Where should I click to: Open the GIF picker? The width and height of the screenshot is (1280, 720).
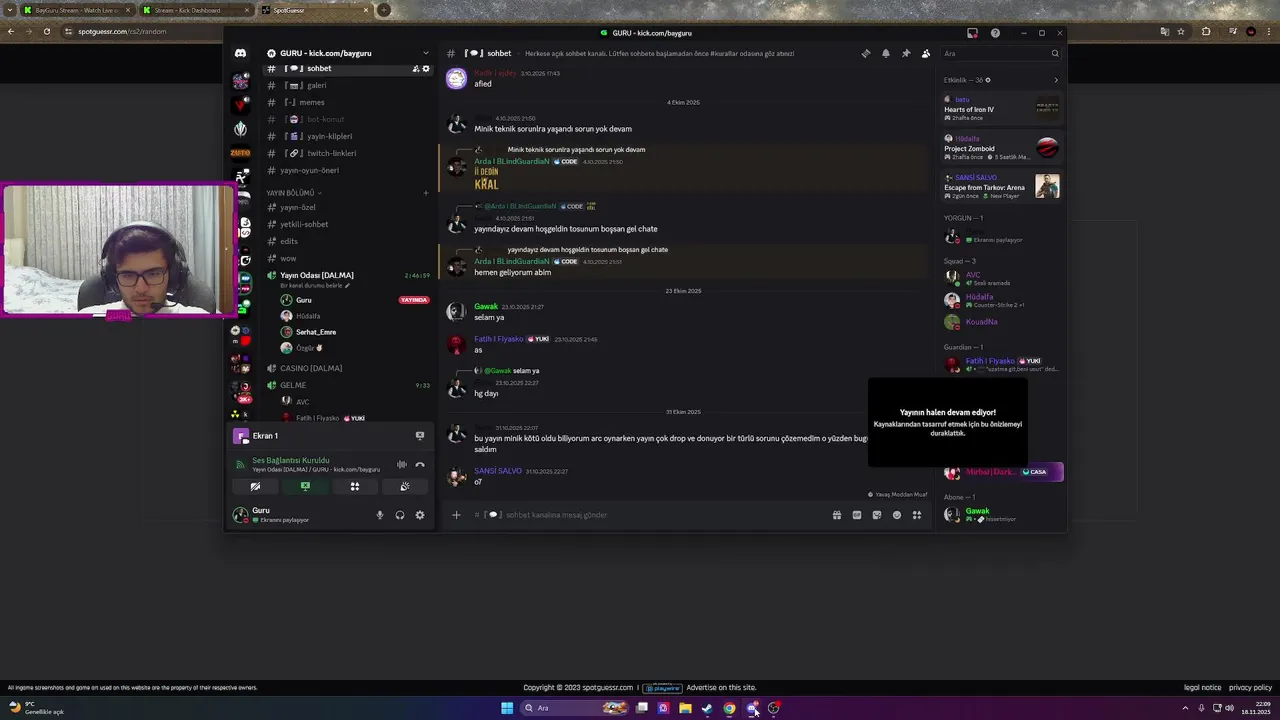click(857, 515)
